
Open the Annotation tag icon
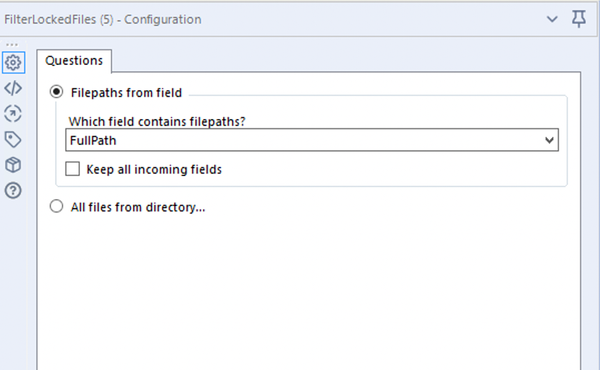click(13, 139)
